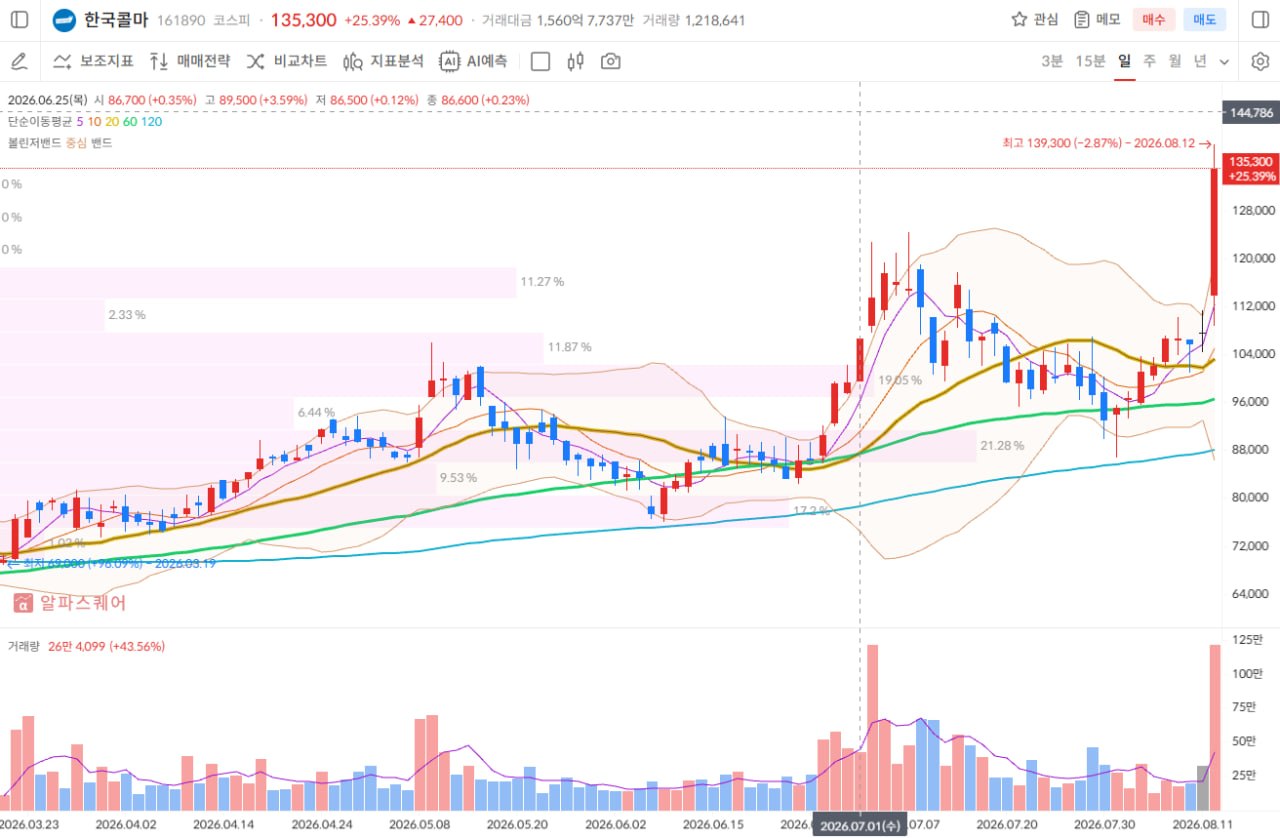
Task: Capture chart with the camera icon
Action: (610, 61)
